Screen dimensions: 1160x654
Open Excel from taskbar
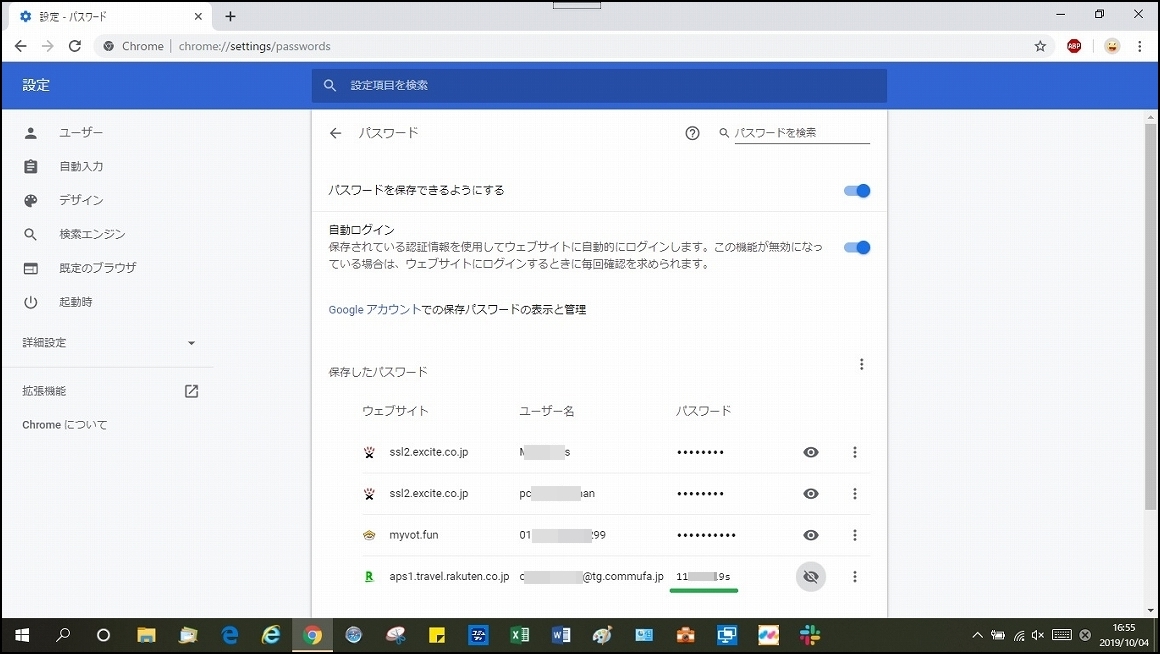(519, 636)
